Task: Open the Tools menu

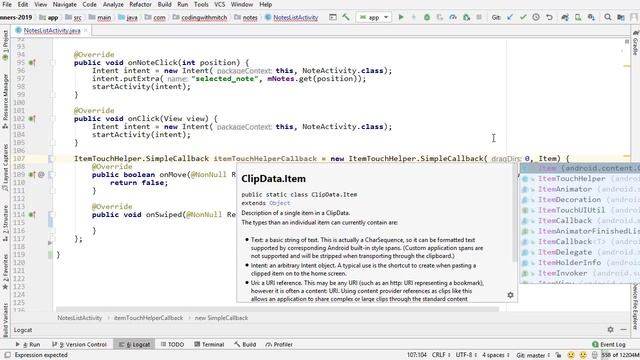Action: pyautogui.click(x=201, y=4)
